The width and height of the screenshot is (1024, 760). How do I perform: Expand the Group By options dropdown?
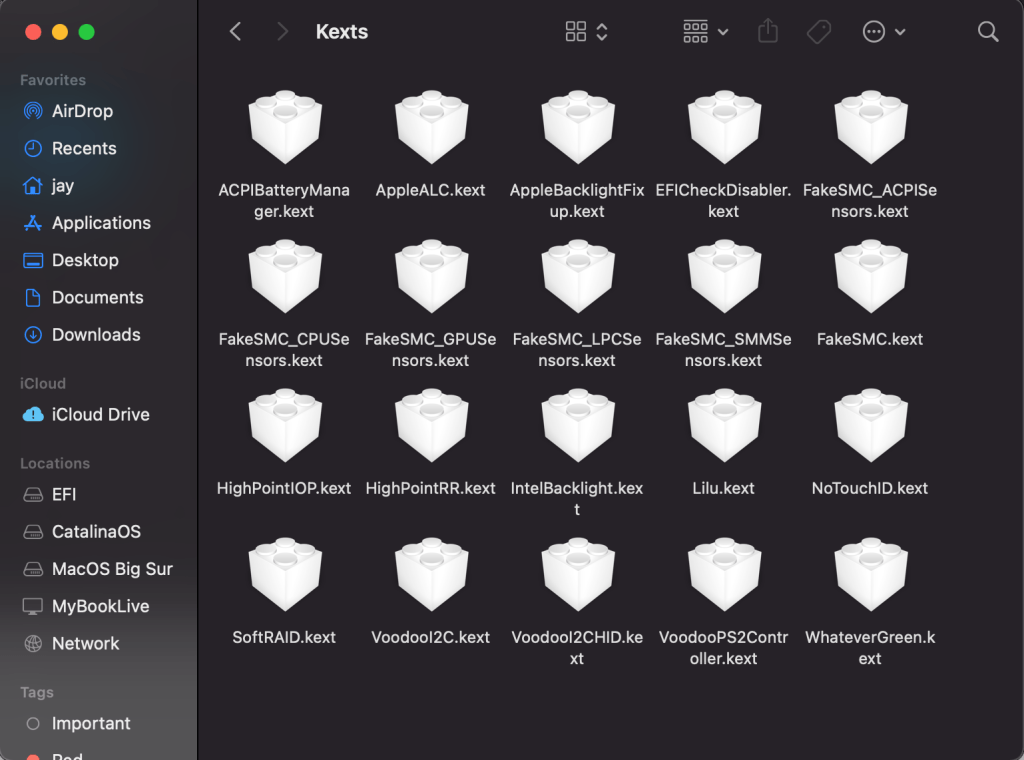[x=705, y=32]
